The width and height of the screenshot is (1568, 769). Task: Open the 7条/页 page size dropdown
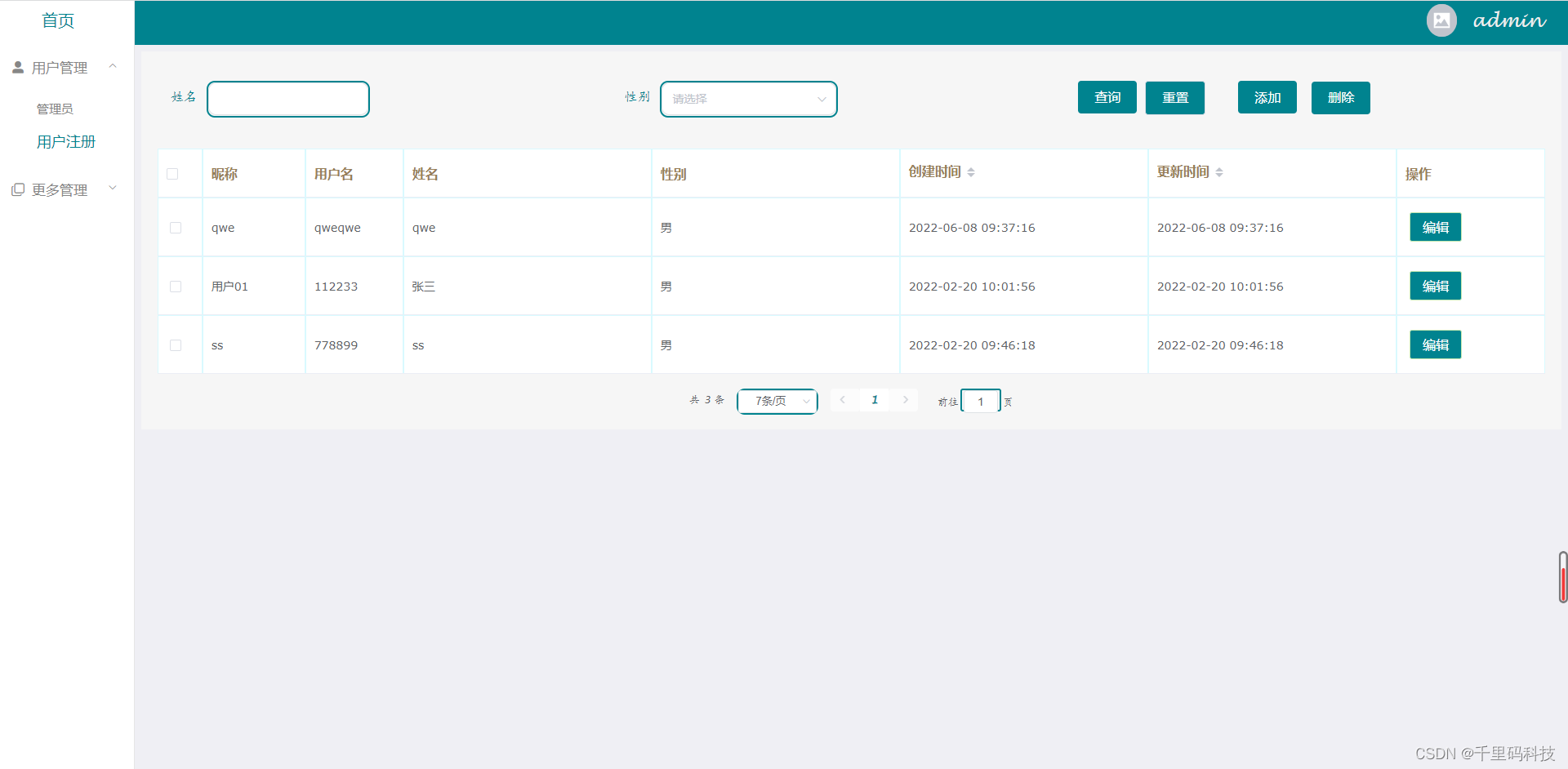pos(777,401)
